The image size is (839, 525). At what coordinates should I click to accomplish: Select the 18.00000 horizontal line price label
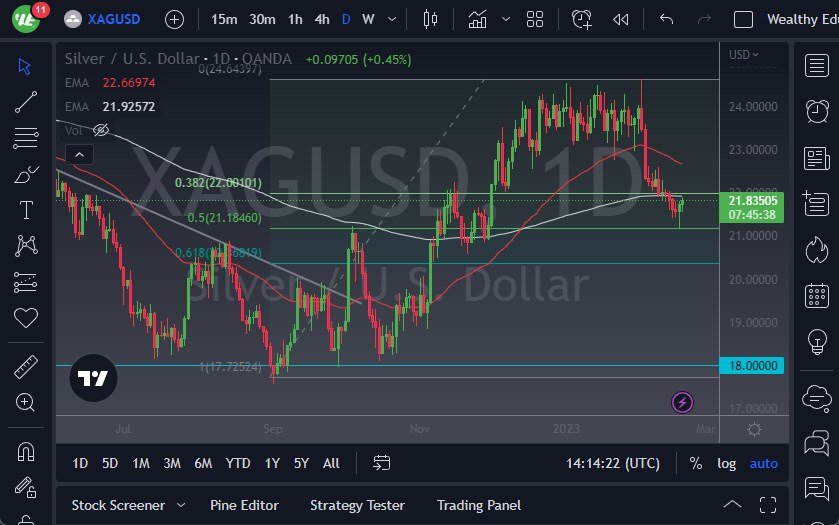(x=752, y=366)
